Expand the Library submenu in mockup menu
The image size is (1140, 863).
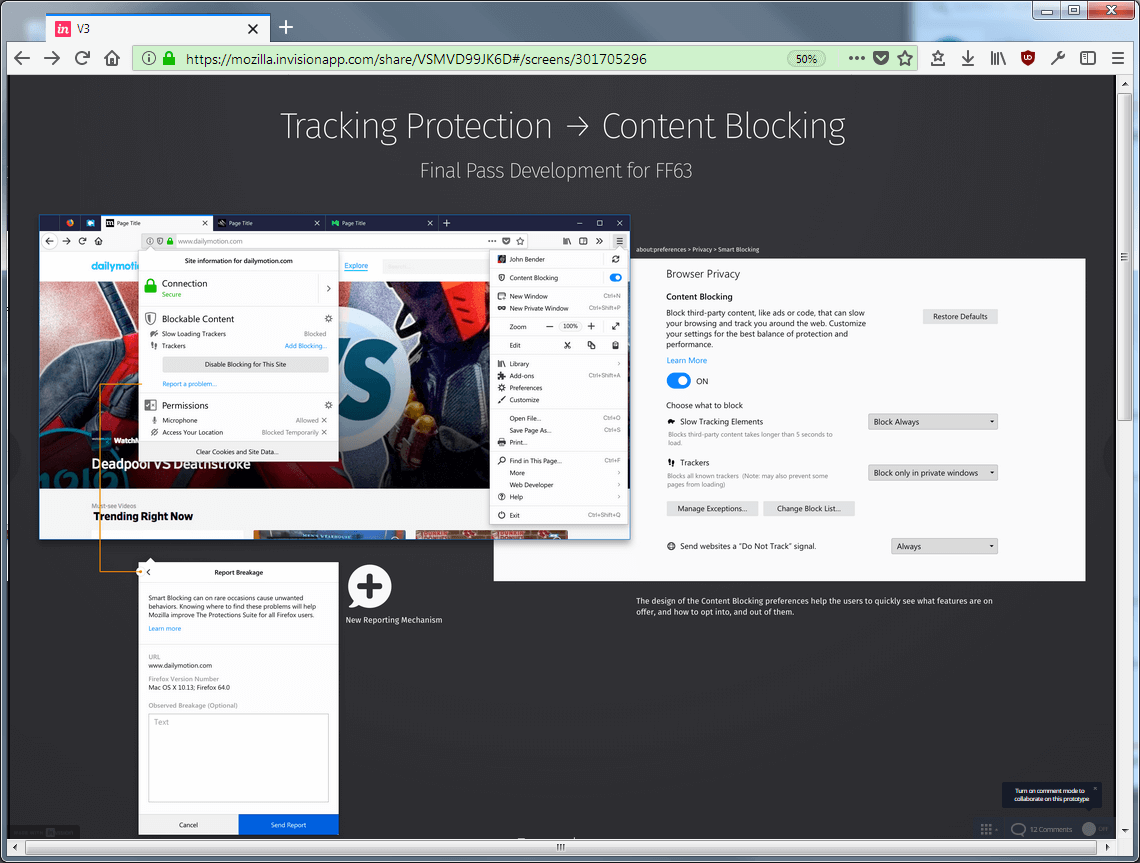click(x=559, y=364)
